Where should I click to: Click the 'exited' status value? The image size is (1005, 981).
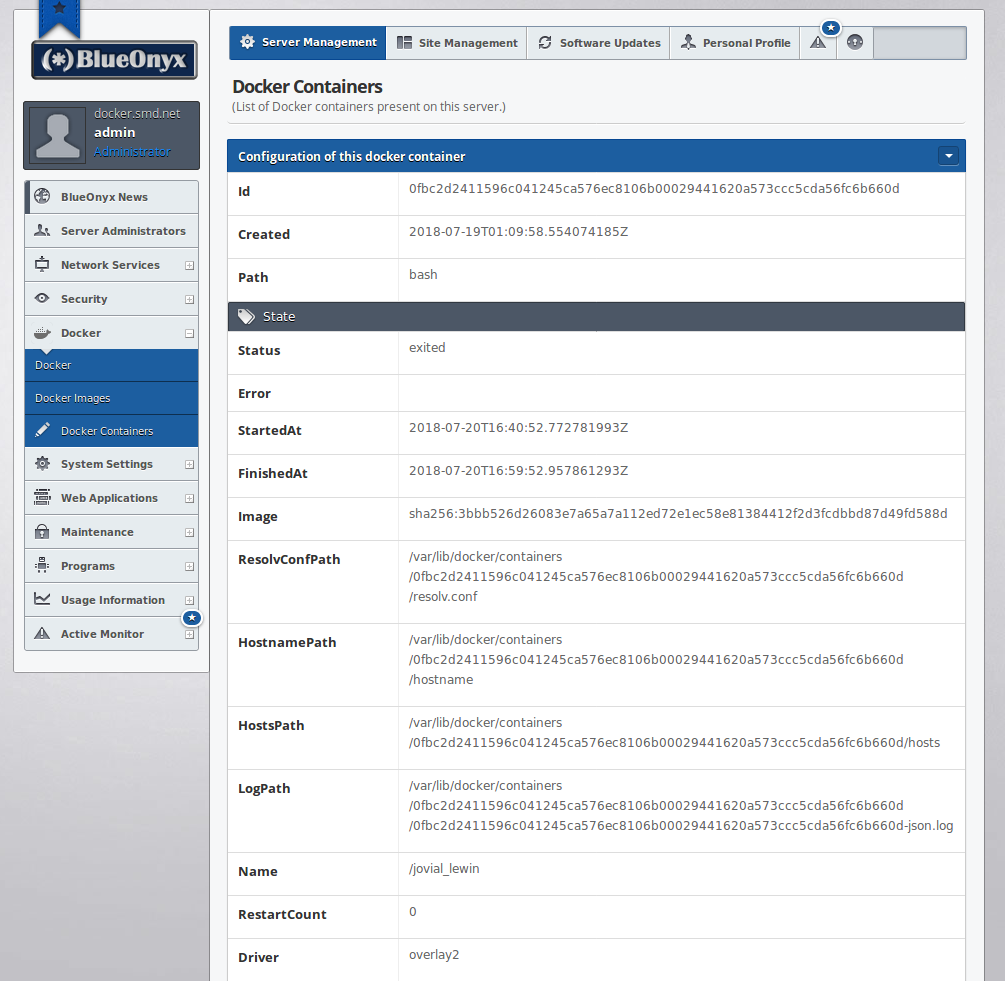tap(427, 347)
